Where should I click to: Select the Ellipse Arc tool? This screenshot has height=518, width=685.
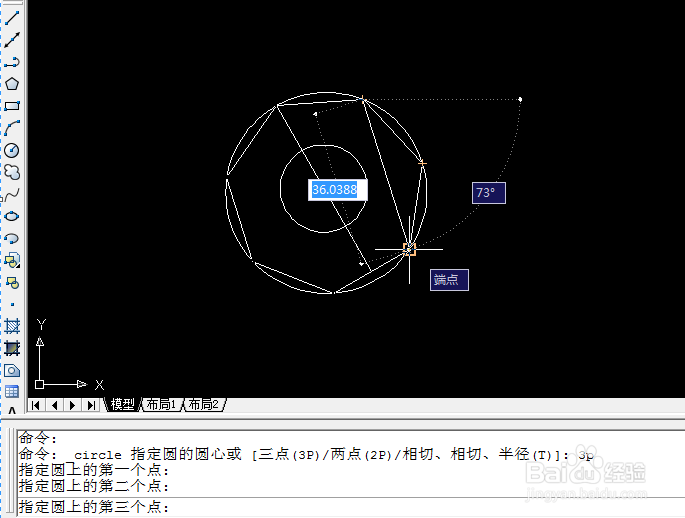(x=12, y=238)
